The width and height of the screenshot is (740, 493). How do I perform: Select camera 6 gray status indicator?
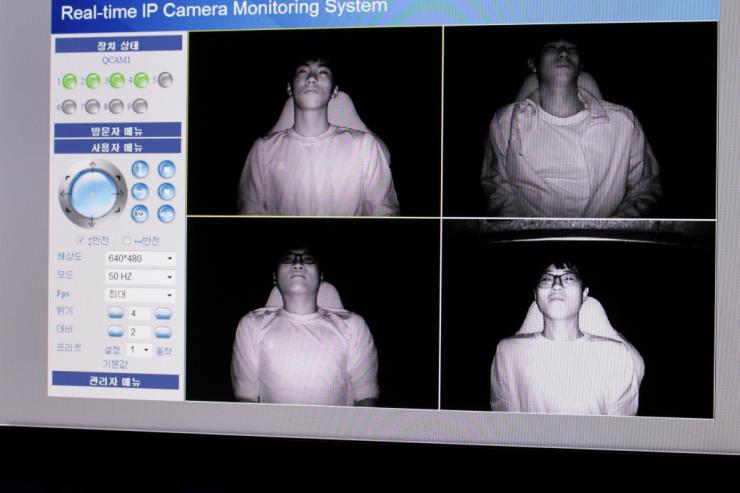coord(69,107)
